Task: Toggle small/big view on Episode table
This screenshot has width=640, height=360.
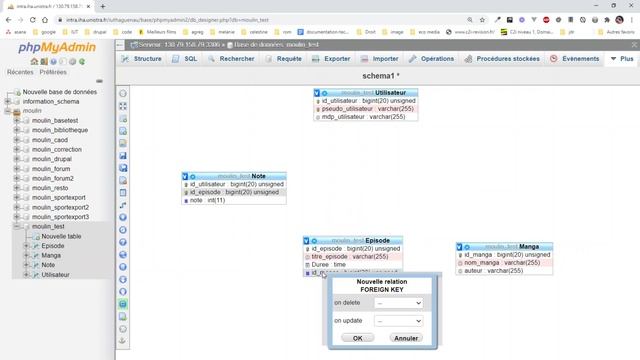Action: tap(307, 241)
